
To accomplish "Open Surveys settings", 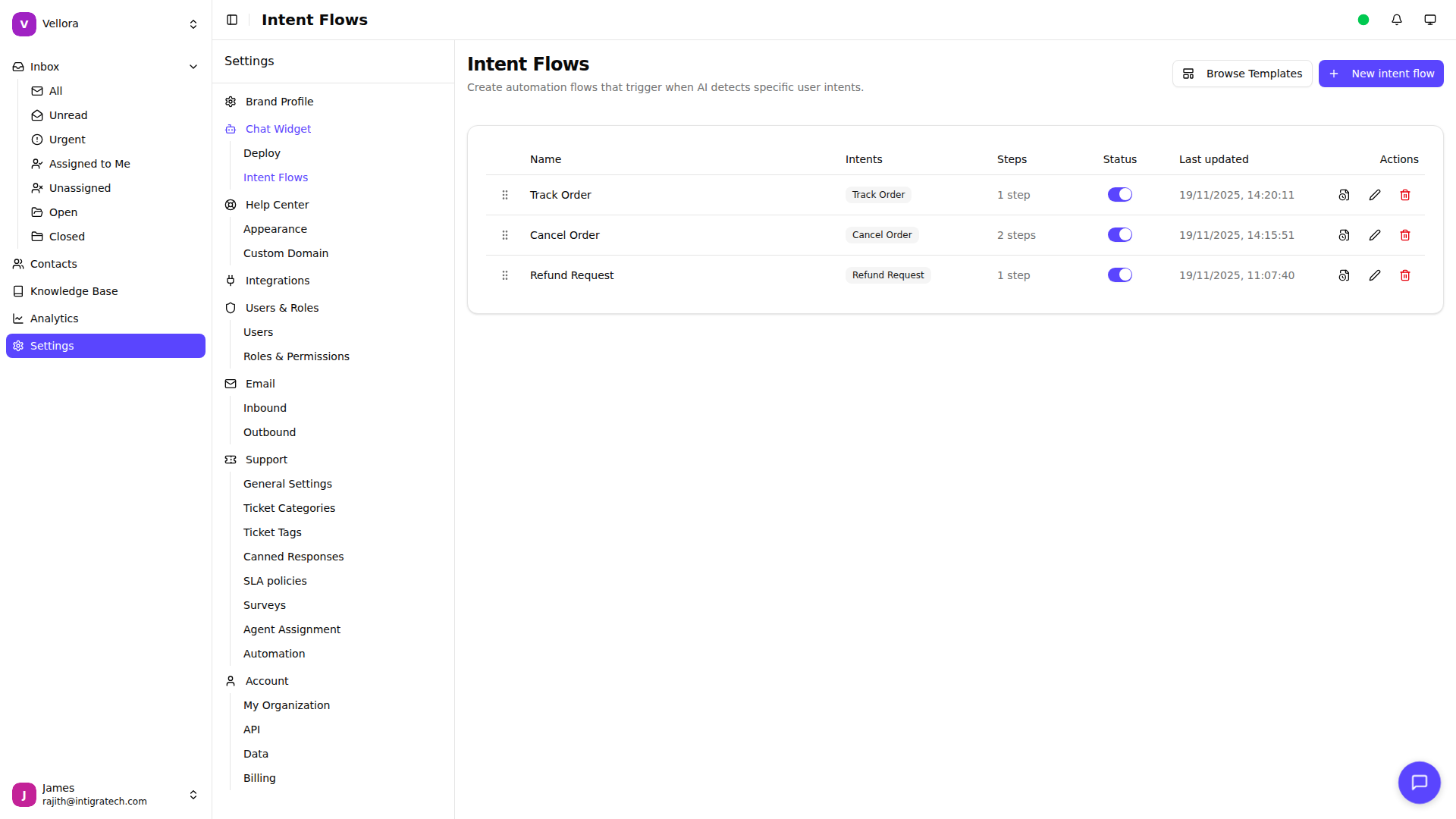I will [x=265, y=605].
